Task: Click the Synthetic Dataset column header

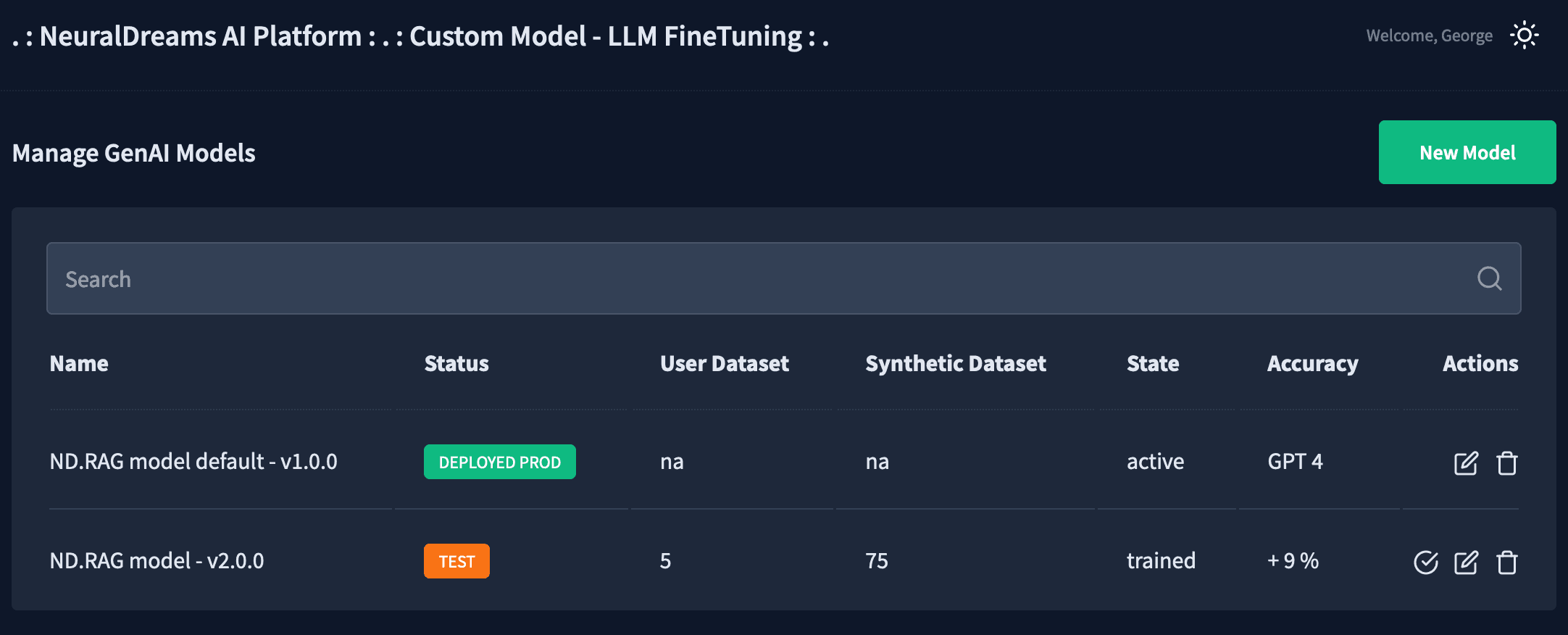Action: [x=955, y=364]
